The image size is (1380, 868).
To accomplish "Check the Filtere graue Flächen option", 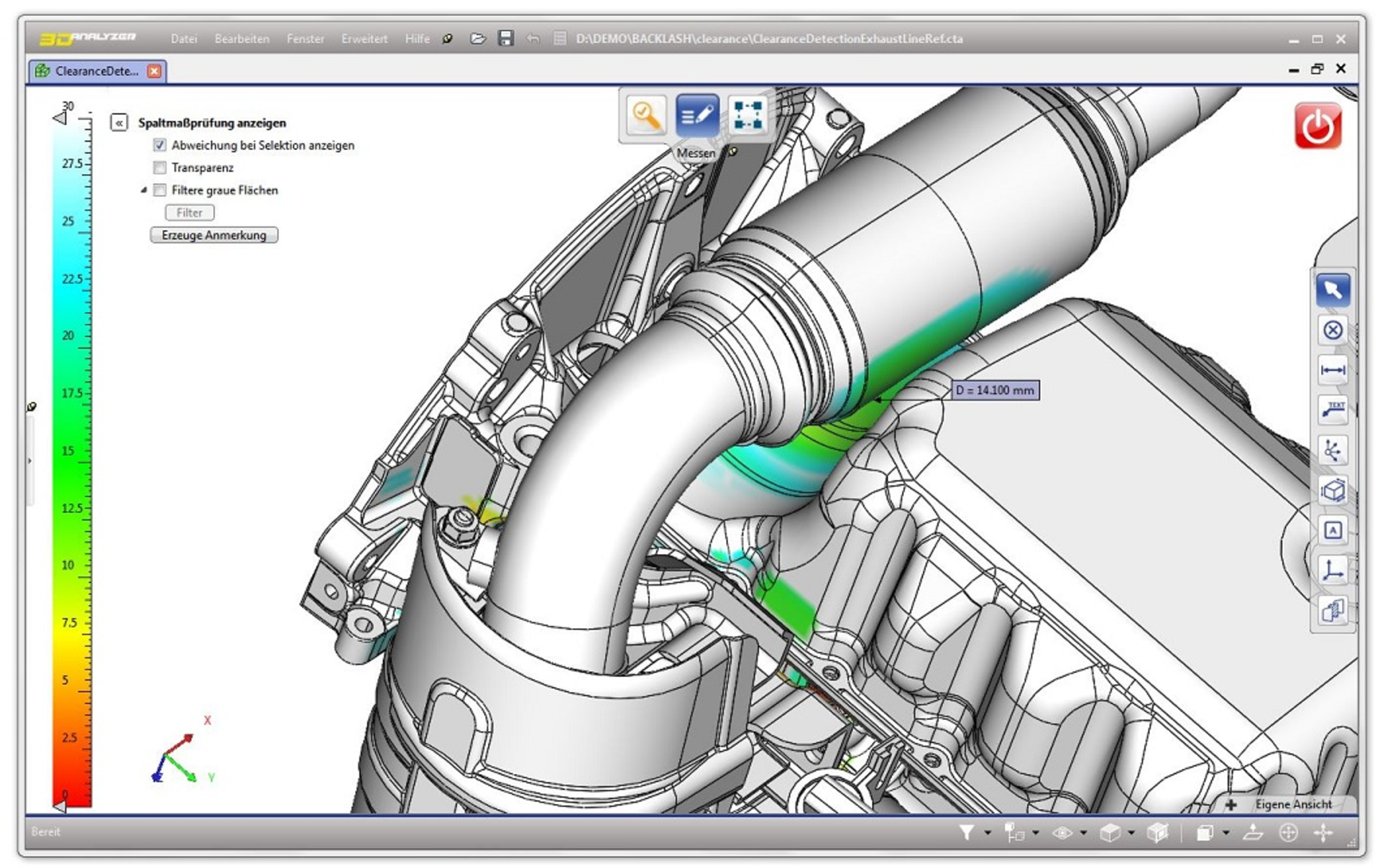I will pos(159,190).
